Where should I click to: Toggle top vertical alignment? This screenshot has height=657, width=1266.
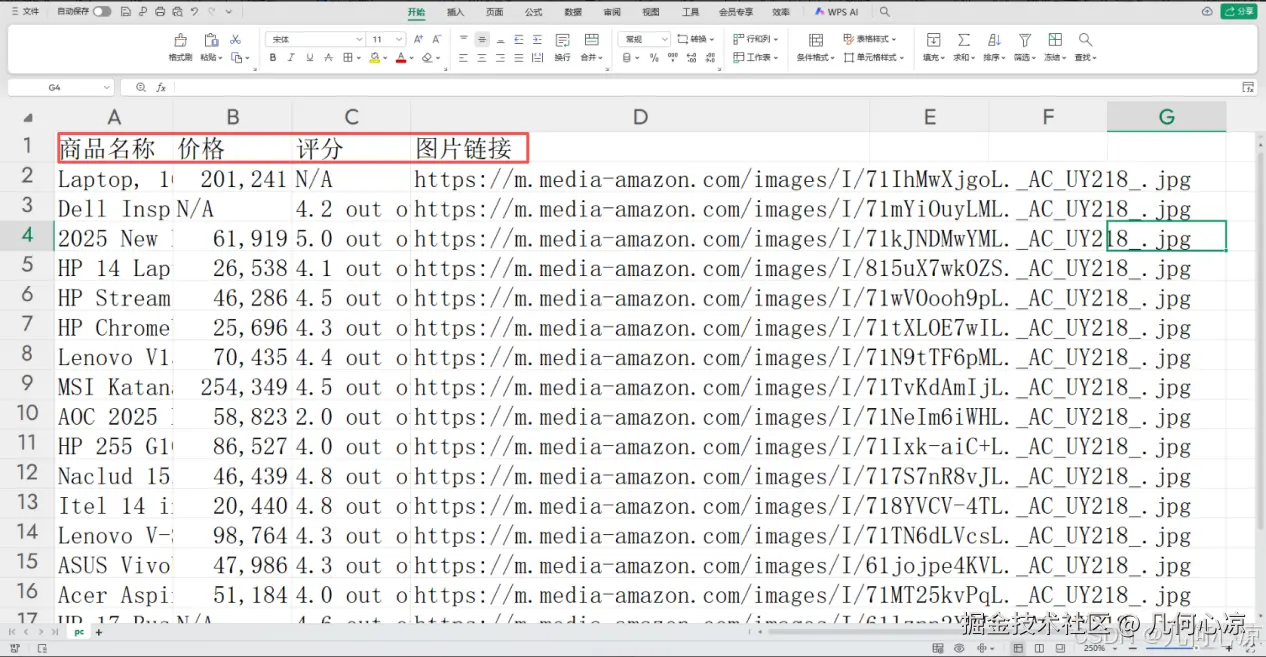[463, 39]
